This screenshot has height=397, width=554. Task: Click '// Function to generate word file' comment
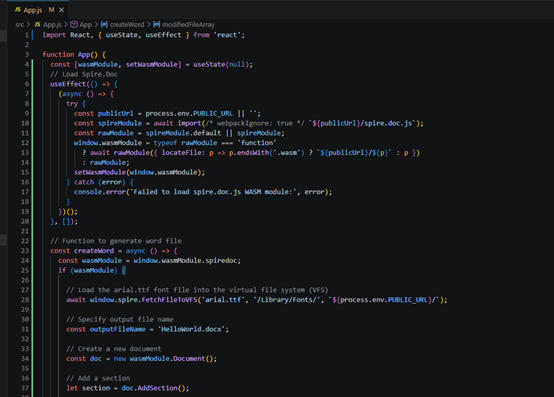click(x=116, y=241)
